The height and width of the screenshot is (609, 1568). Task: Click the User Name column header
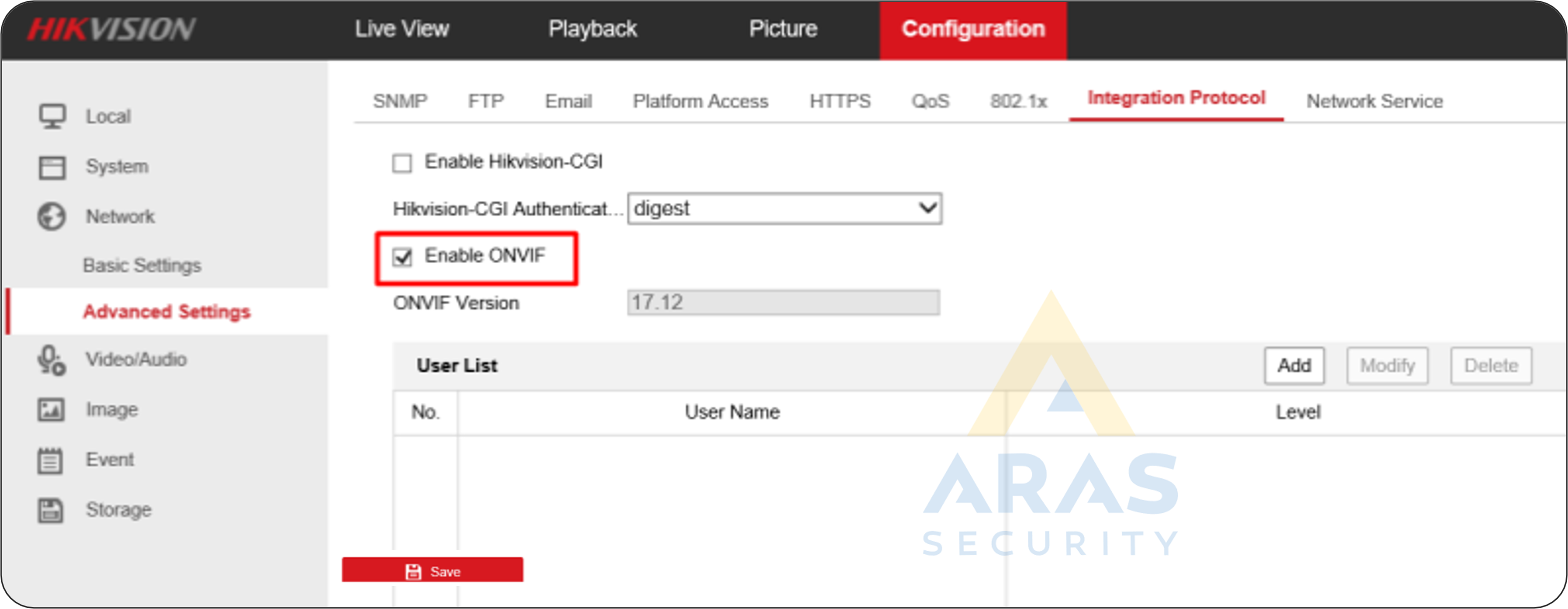point(732,412)
